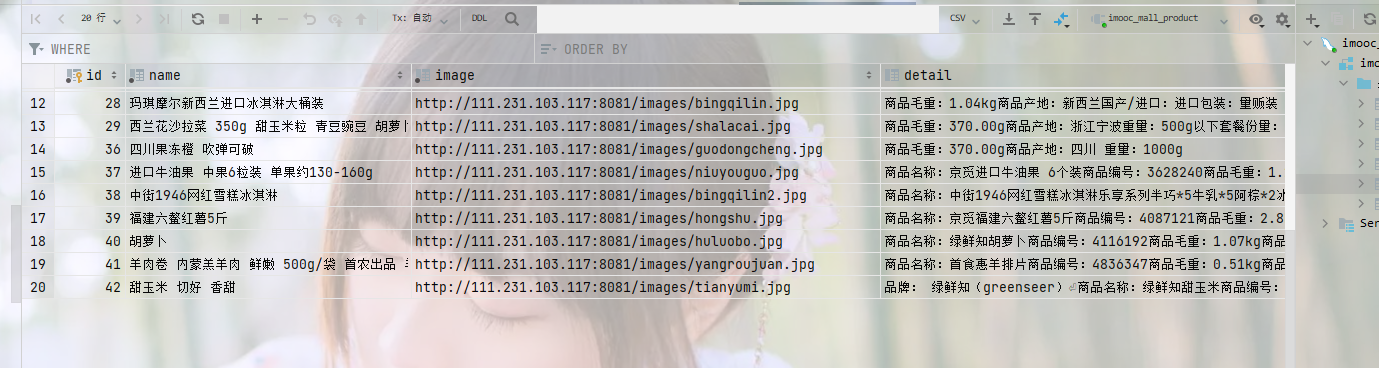Click the ORDER BY sort icon

click(x=547, y=49)
